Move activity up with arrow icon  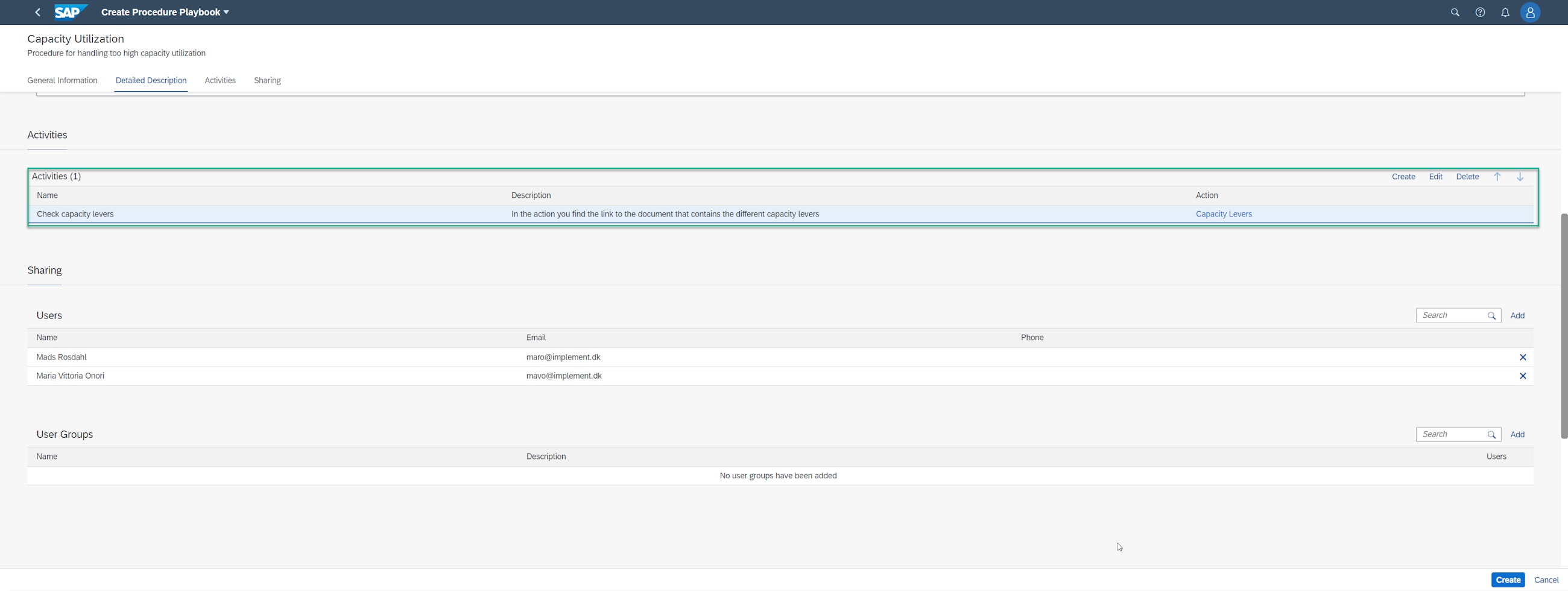tap(1497, 177)
